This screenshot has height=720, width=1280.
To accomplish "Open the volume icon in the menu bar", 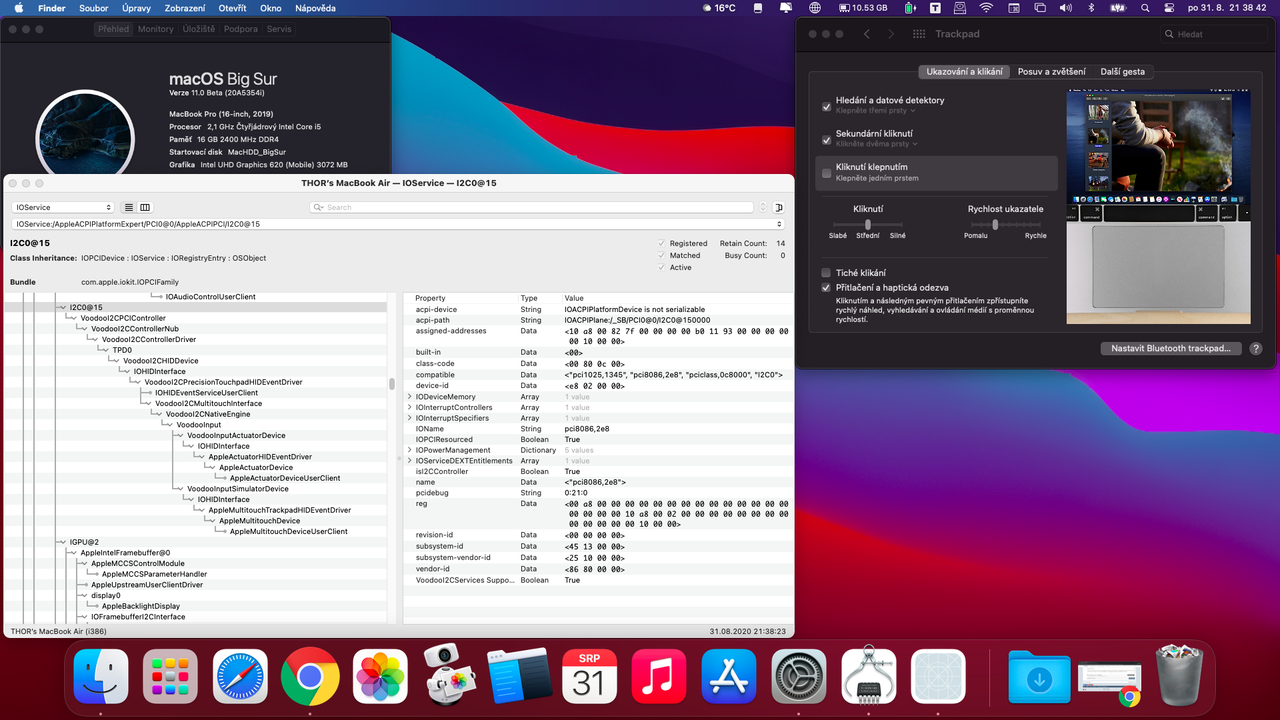I will pos(1065,7).
